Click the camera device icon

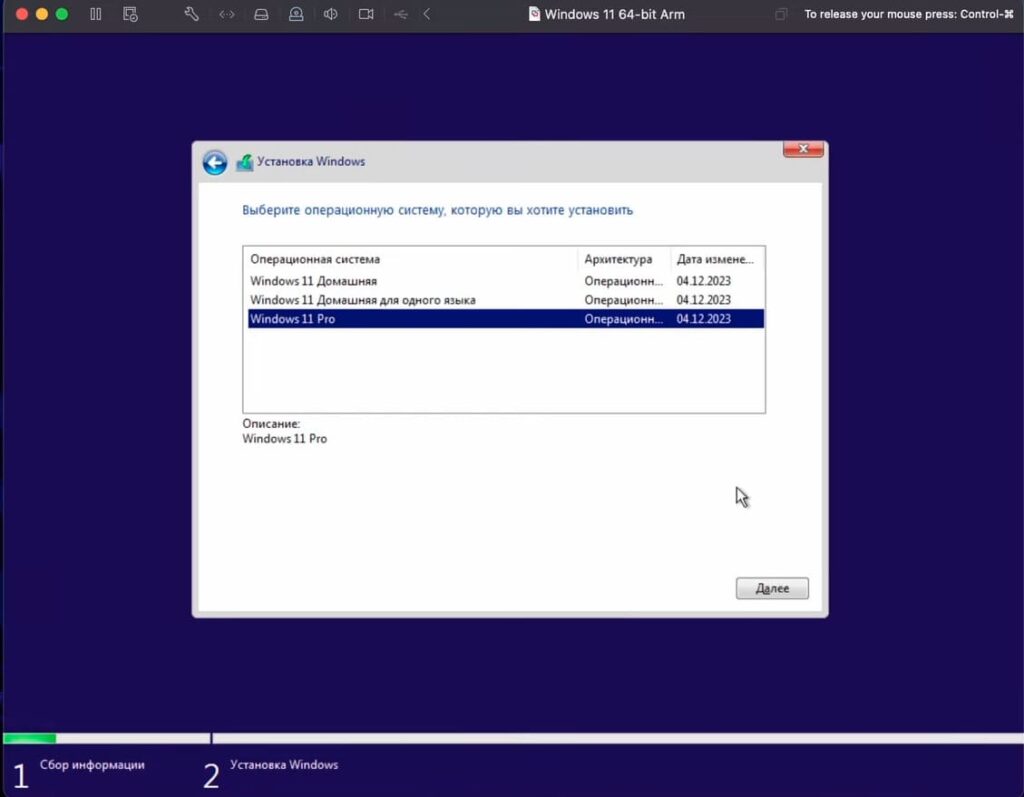click(366, 14)
